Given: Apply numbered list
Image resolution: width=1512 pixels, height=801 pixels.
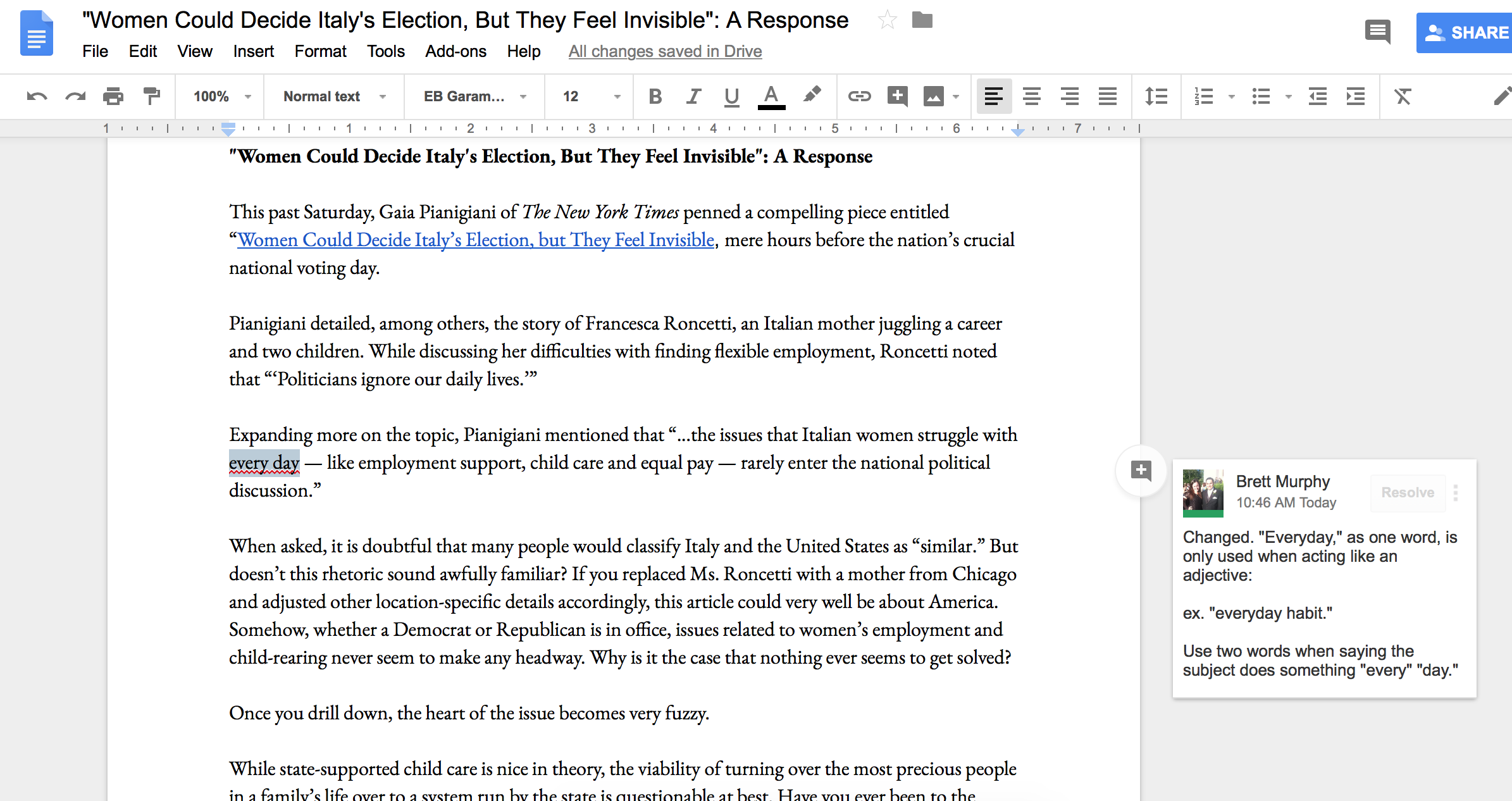Looking at the screenshot, I should (1204, 96).
